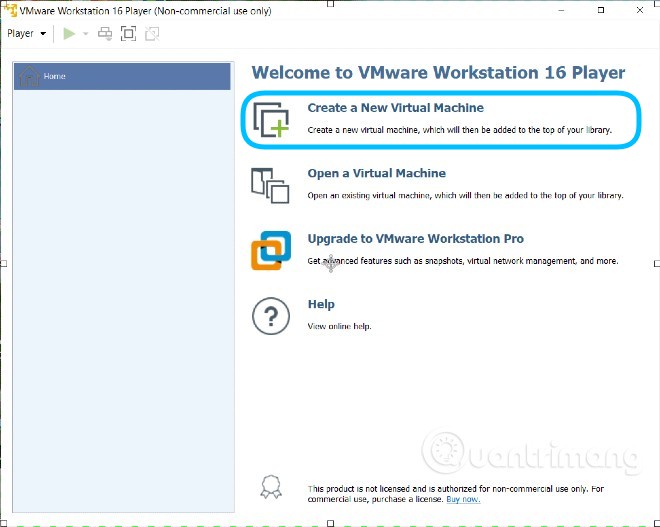Click 'View online help.' text
The width and height of the screenshot is (660, 527).
340,326
